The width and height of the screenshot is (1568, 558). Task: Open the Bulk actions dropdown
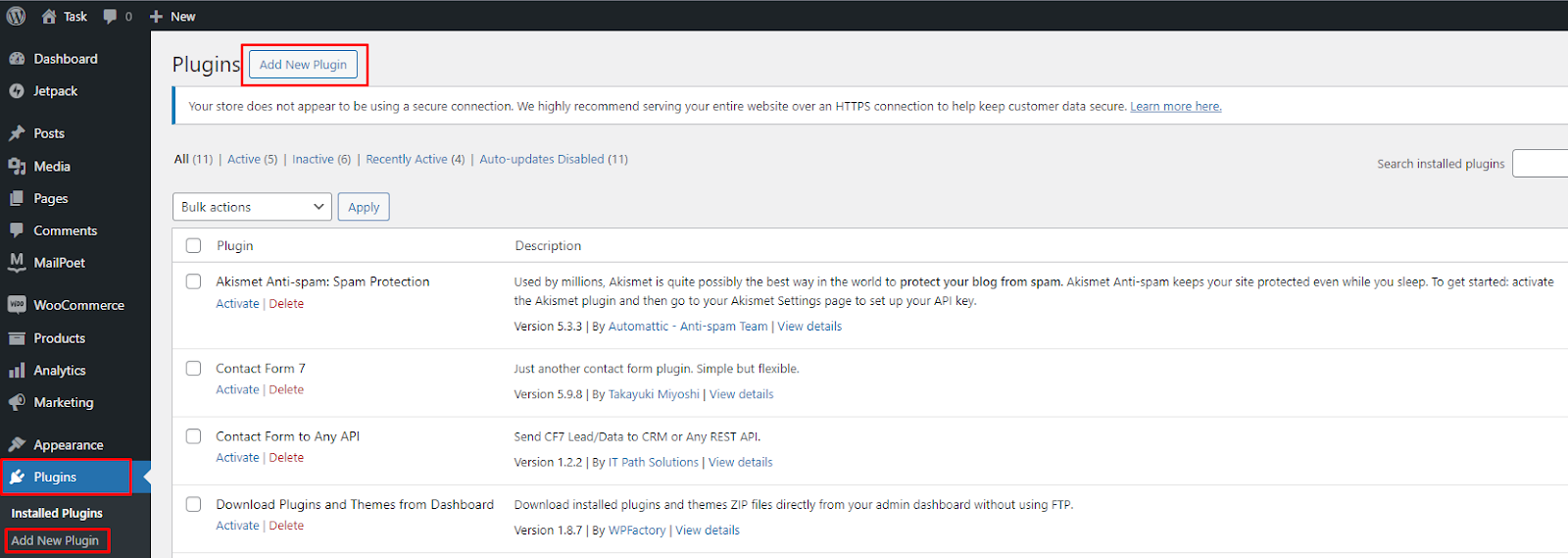click(252, 207)
